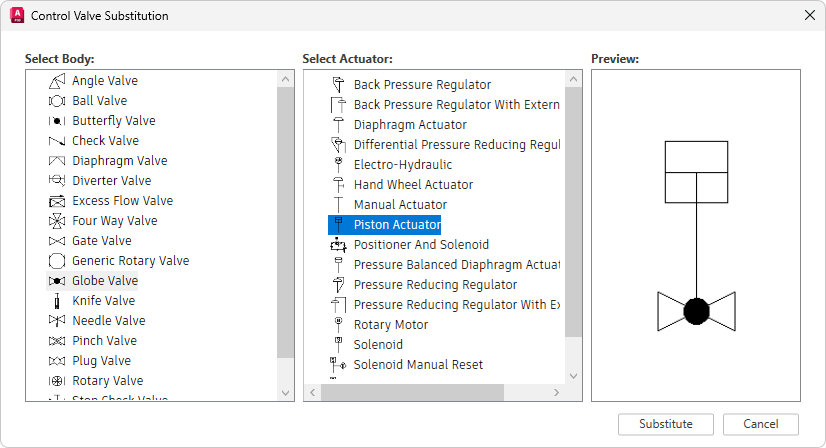Select the Electro-Hydraulic actuator icon
This screenshot has width=826, height=448.
coord(338,165)
